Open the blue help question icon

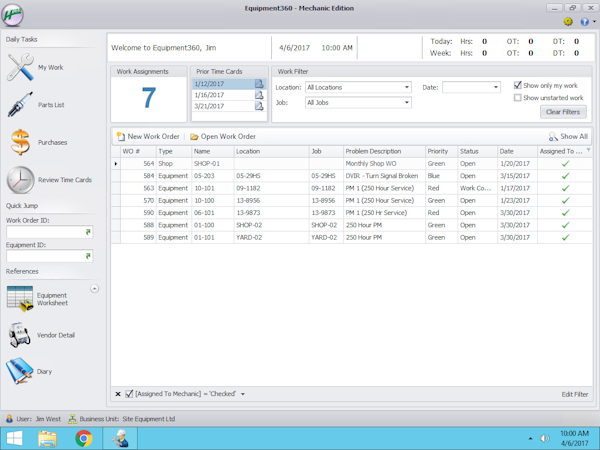pos(584,22)
